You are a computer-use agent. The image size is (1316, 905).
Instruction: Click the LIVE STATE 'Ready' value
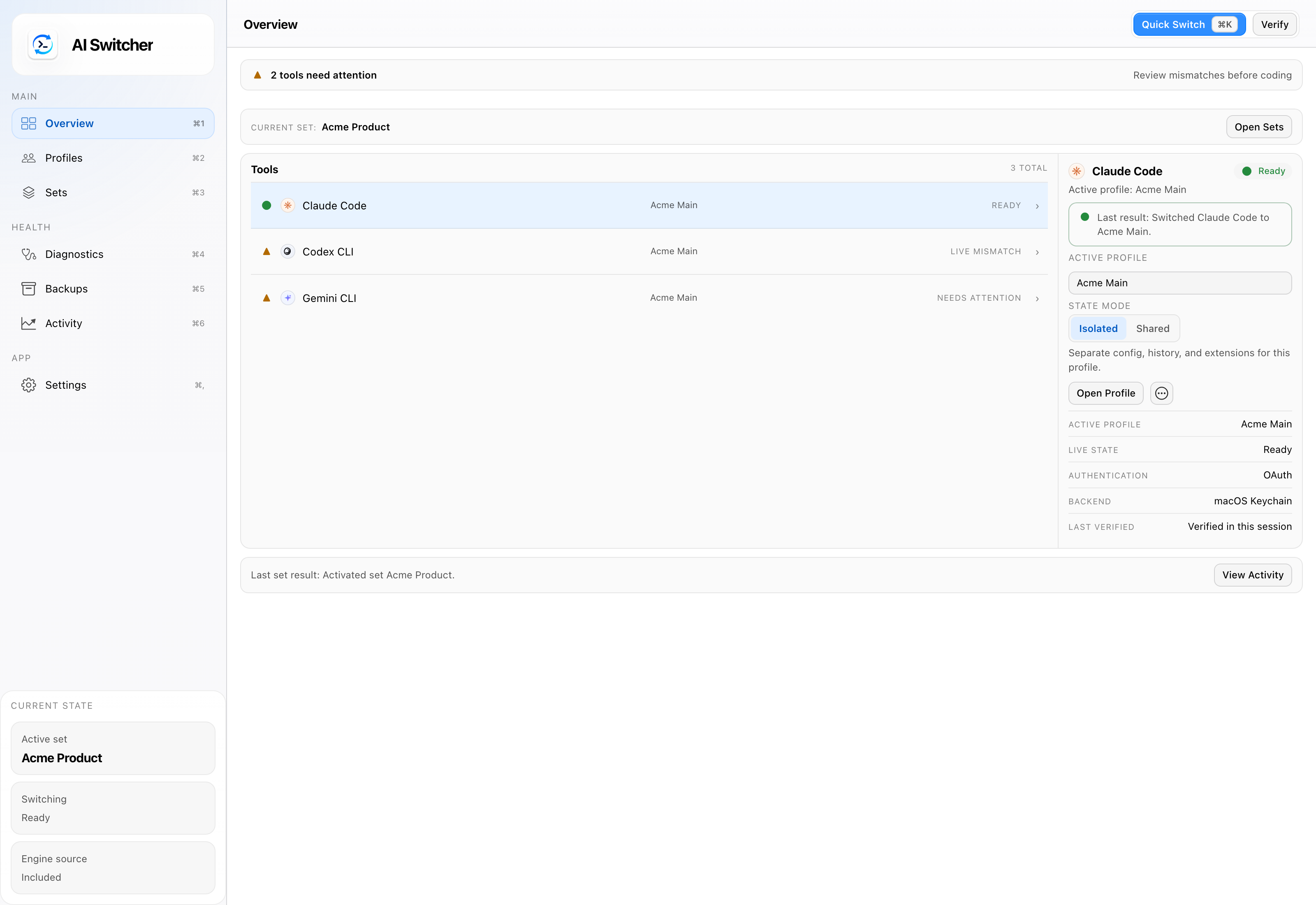pyautogui.click(x=1277, y=450)
